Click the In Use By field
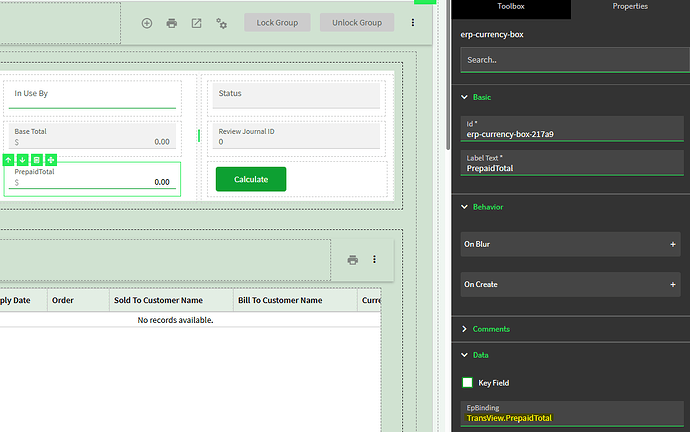 pos(92,95)
